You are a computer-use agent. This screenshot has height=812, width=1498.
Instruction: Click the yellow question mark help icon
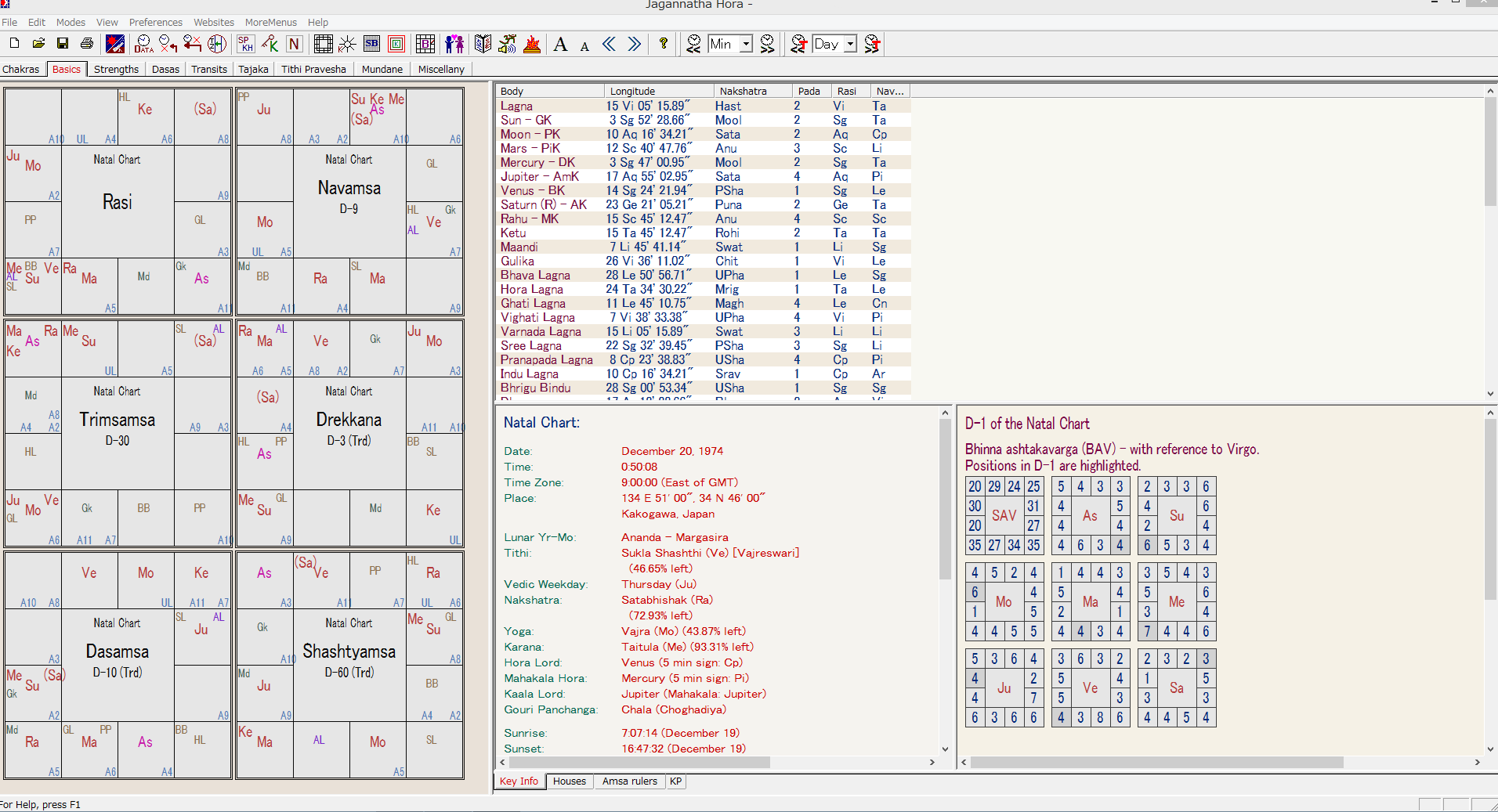(664, 44)
